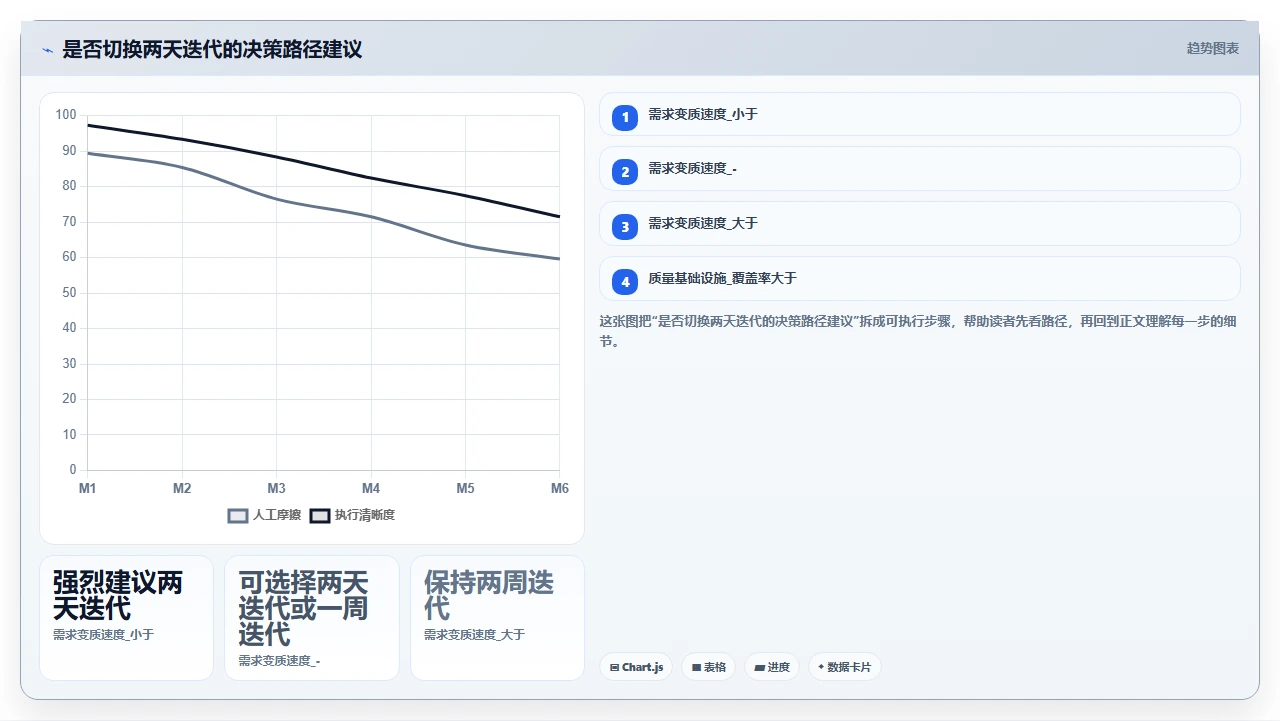The width and height of the screenshot is (1280, 721).
Task: Select the 保持两周迭代 card
Action: tap(497, 618)
